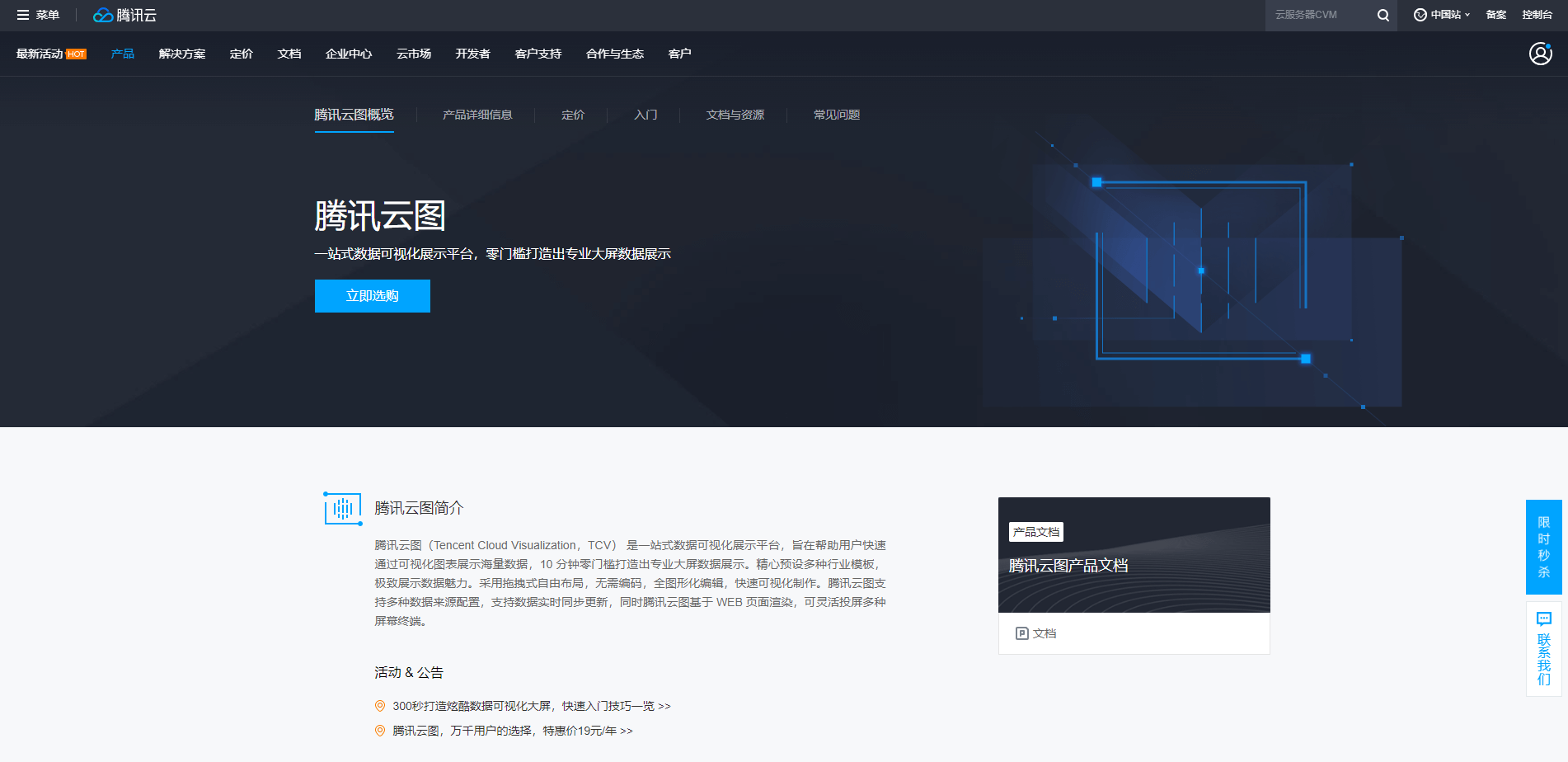Open the 产品 navigation menu
Image resolution: width=1568 pixels, height=762 pixels.
[123, 54]
